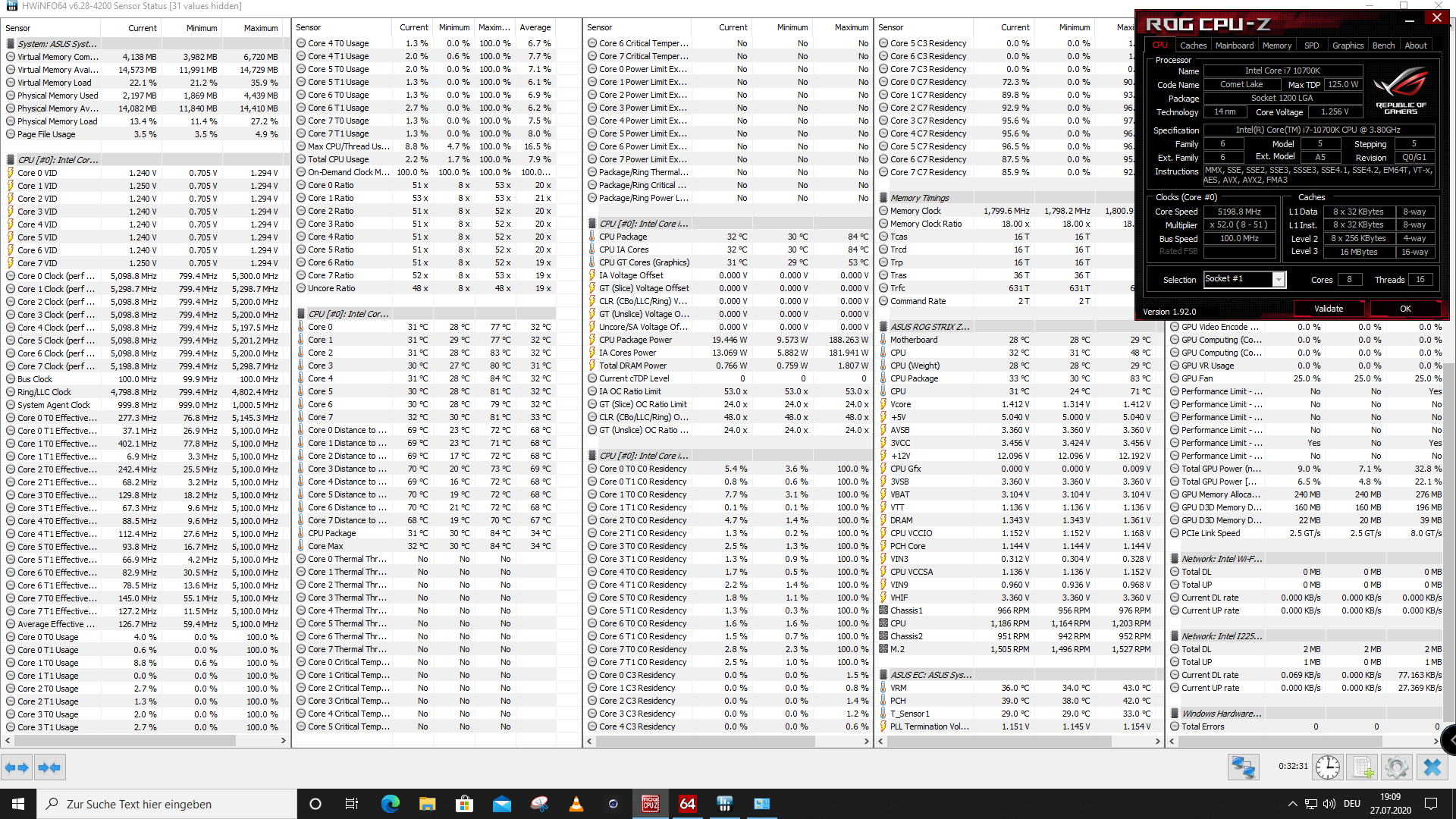
Task: Open the Mainboard tab in CPU-Z
Action: tap(1235, 45)
